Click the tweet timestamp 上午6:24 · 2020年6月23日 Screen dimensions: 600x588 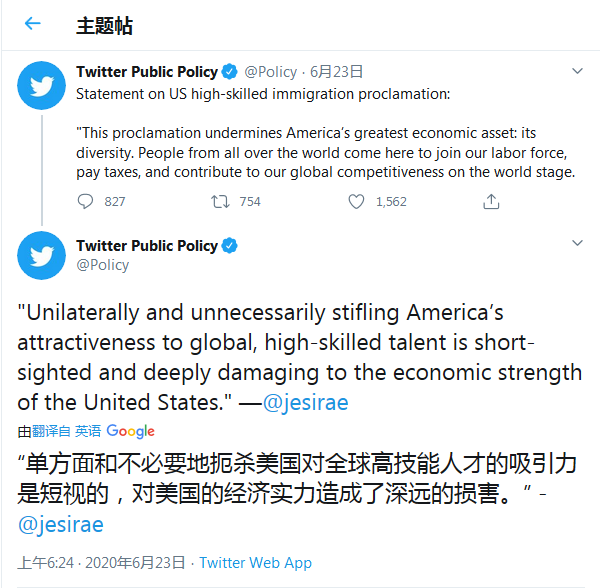click(102, 563)
